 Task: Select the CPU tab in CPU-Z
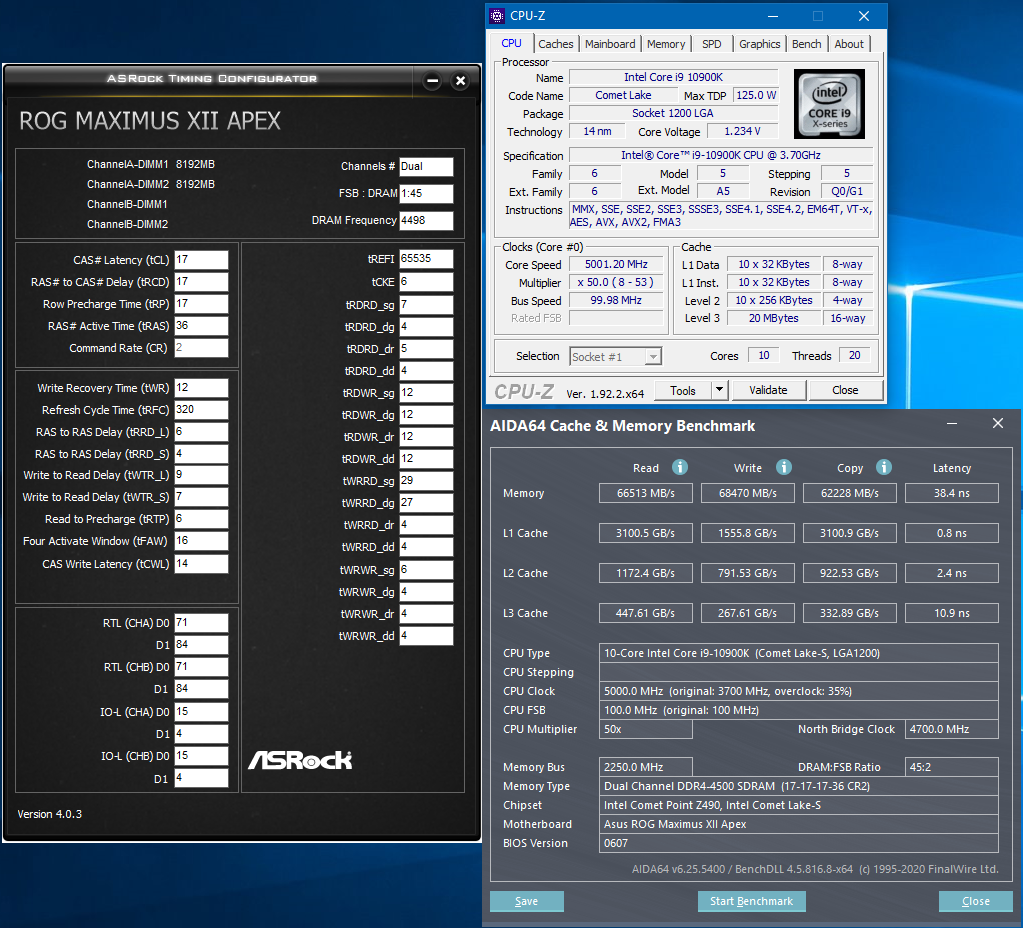click(x=512, y=43)
